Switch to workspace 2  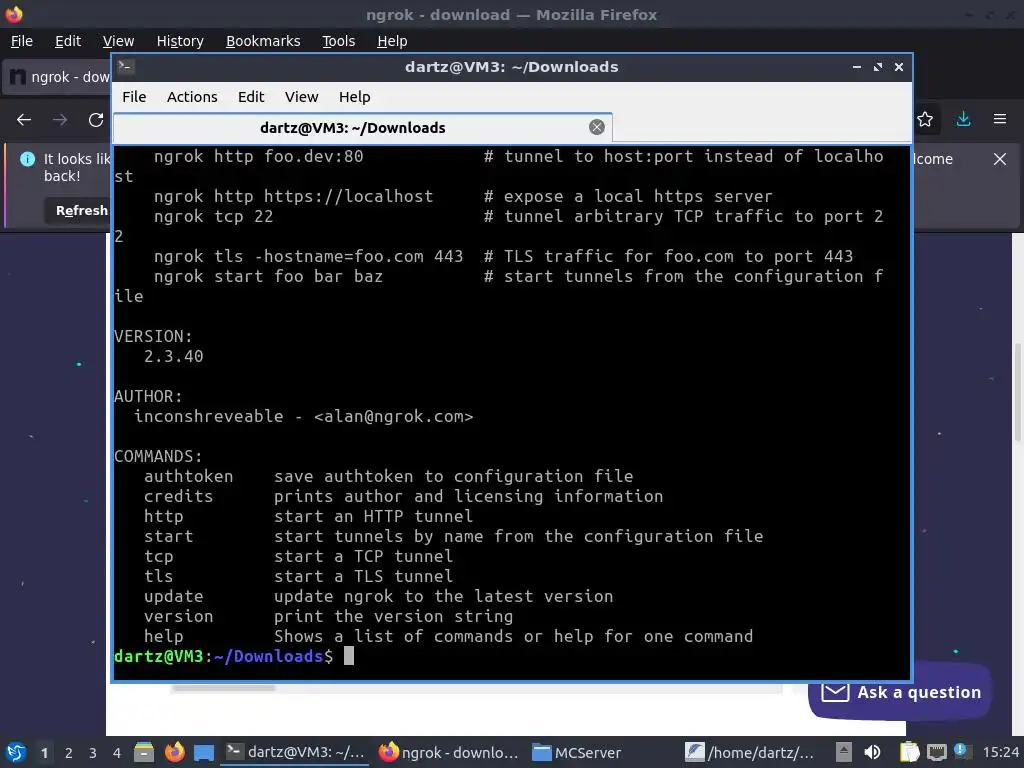click(x=69, y=753)
